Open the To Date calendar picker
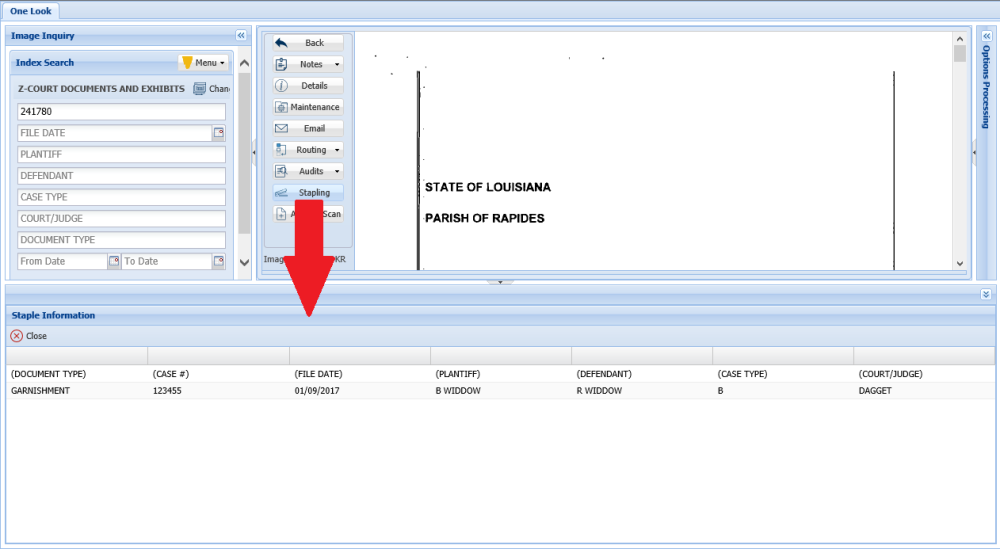The image size is (1000, 549). [x=219, y=261]
